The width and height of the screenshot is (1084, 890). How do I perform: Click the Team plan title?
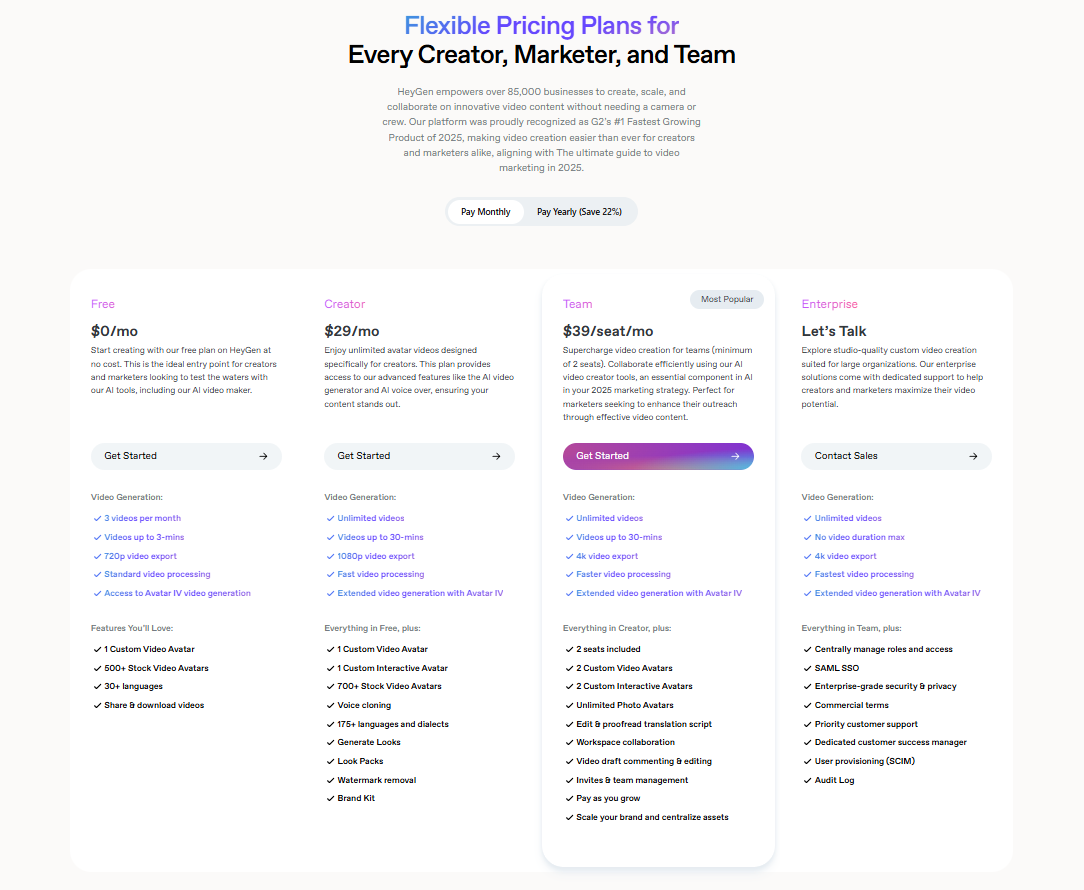[577, 304]
